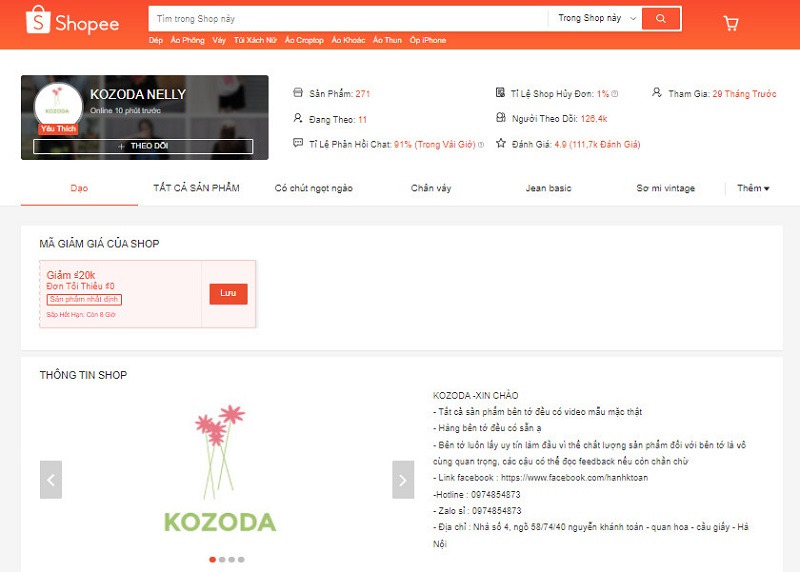Image resolution: width=800 pixels, height=572 pixels.
Task: Select the second carousel indicator dot
Action: click(222, 559)
